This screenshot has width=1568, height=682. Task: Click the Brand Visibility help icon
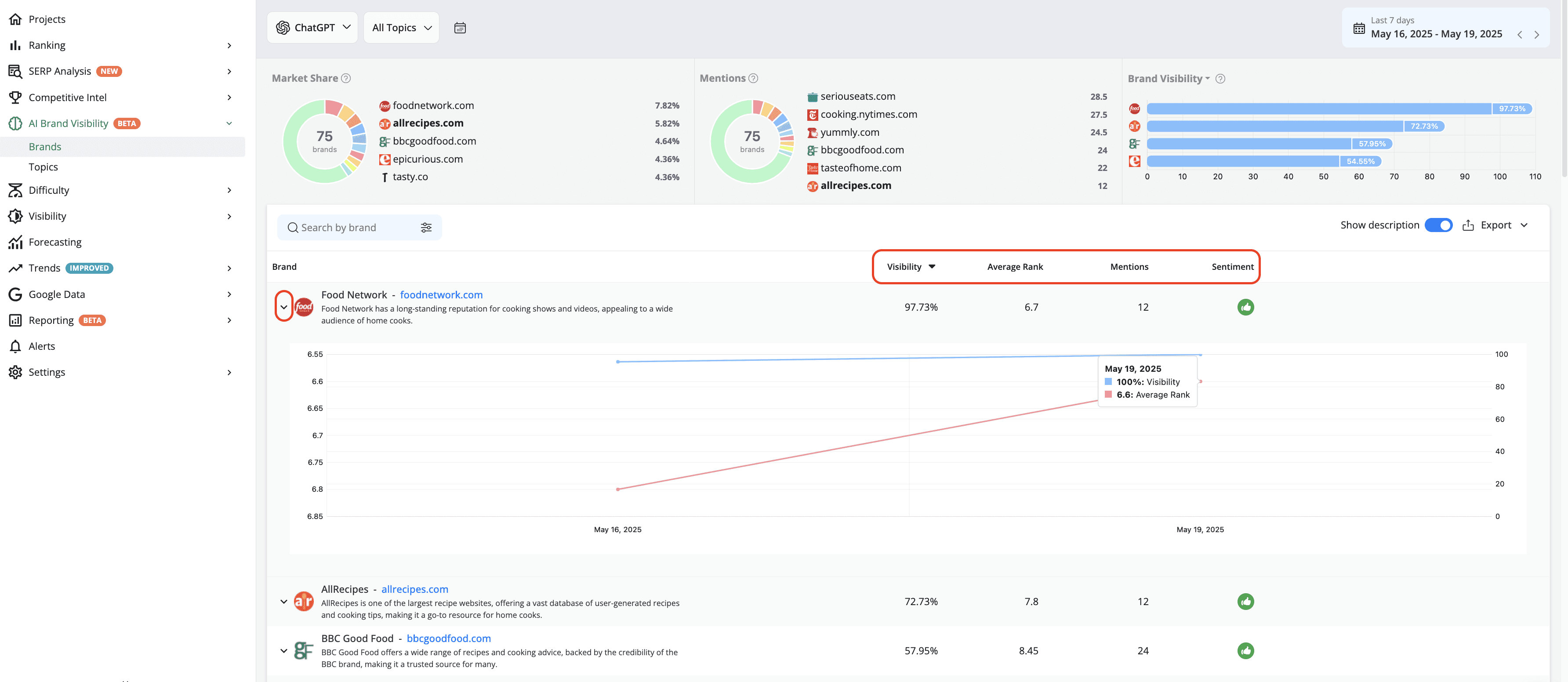pos(1220,79)
